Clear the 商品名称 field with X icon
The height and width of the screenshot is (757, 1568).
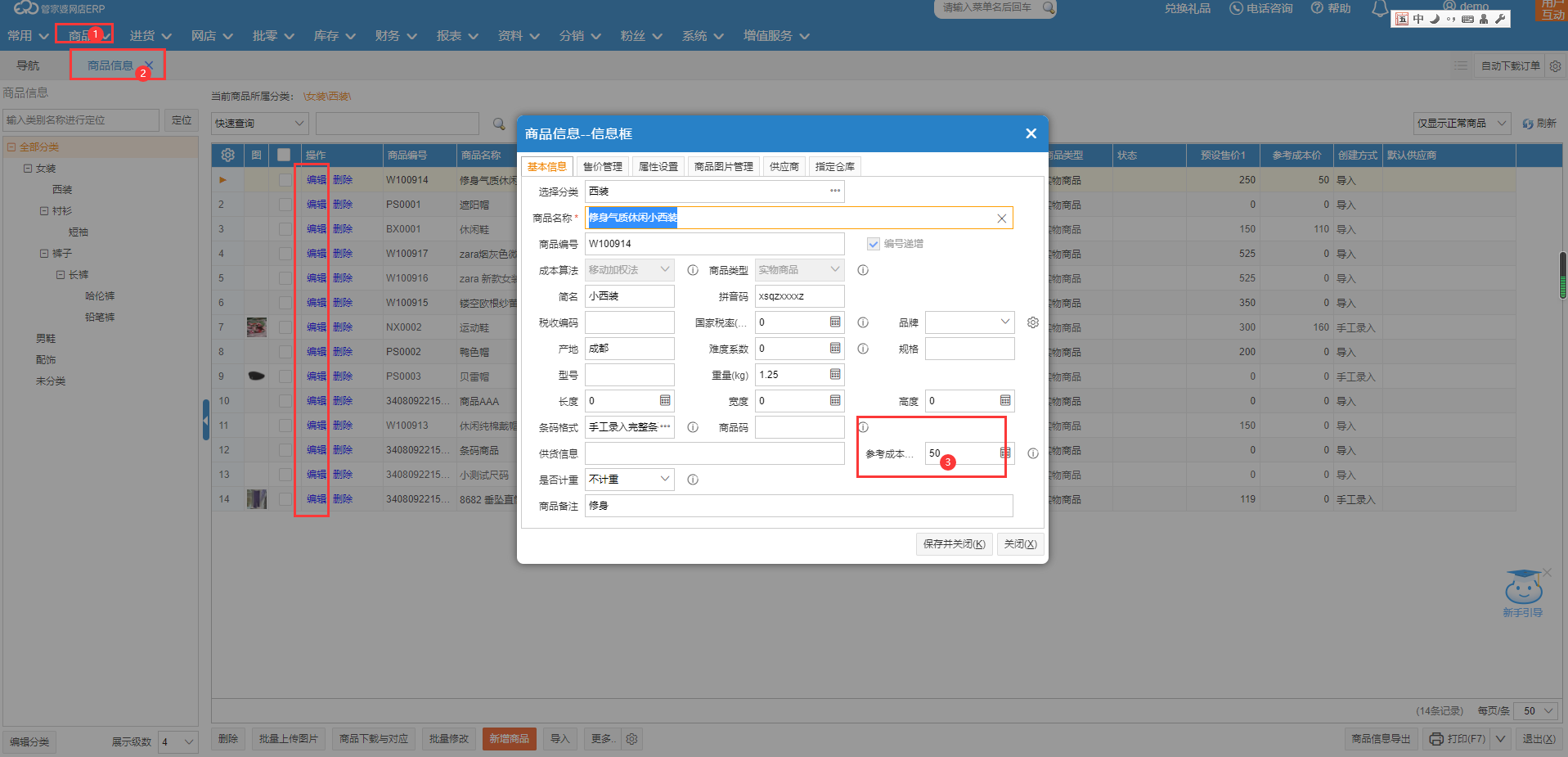[x=1002, y=218]
